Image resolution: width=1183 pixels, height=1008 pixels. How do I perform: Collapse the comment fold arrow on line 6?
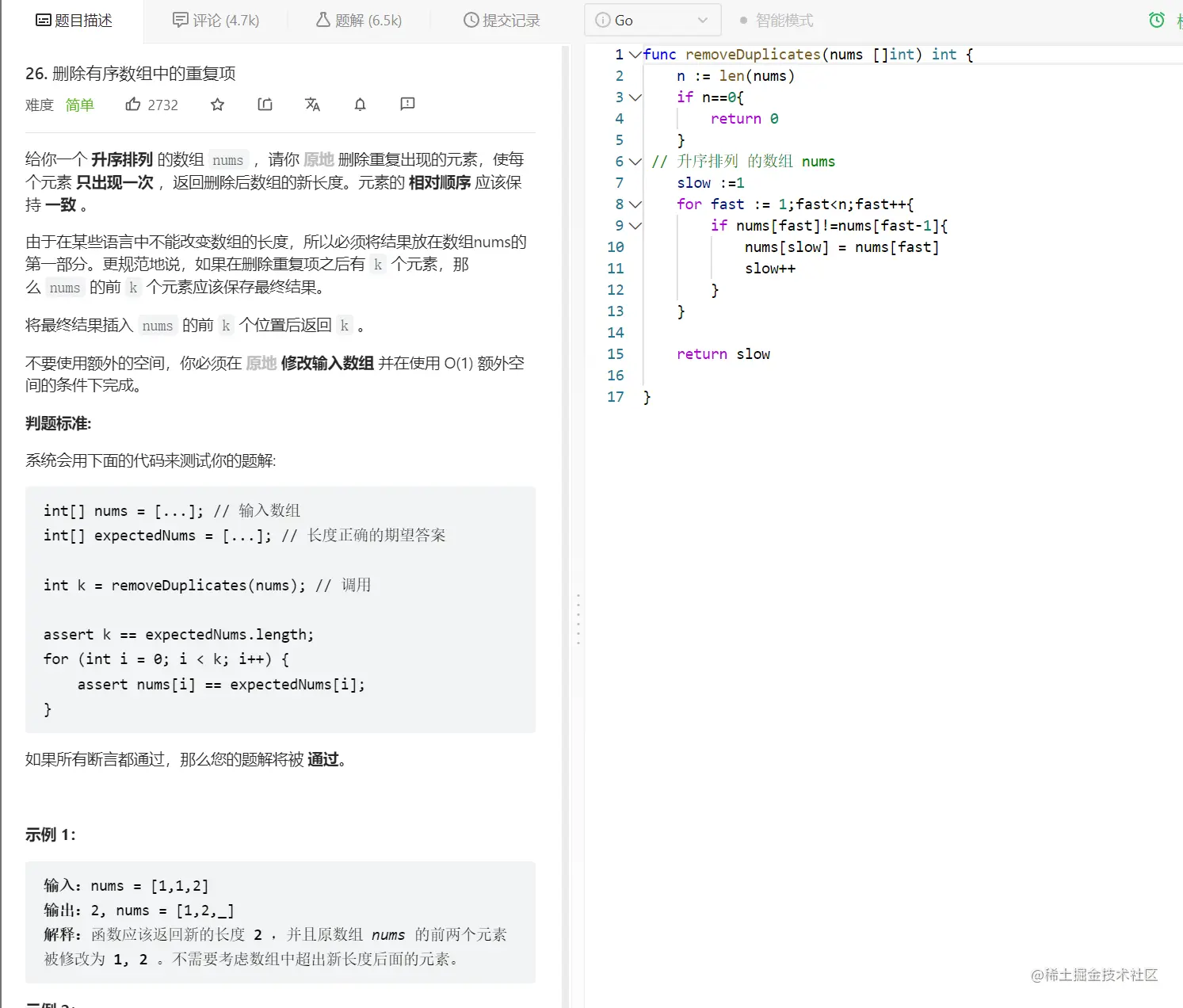pos(635,162)
